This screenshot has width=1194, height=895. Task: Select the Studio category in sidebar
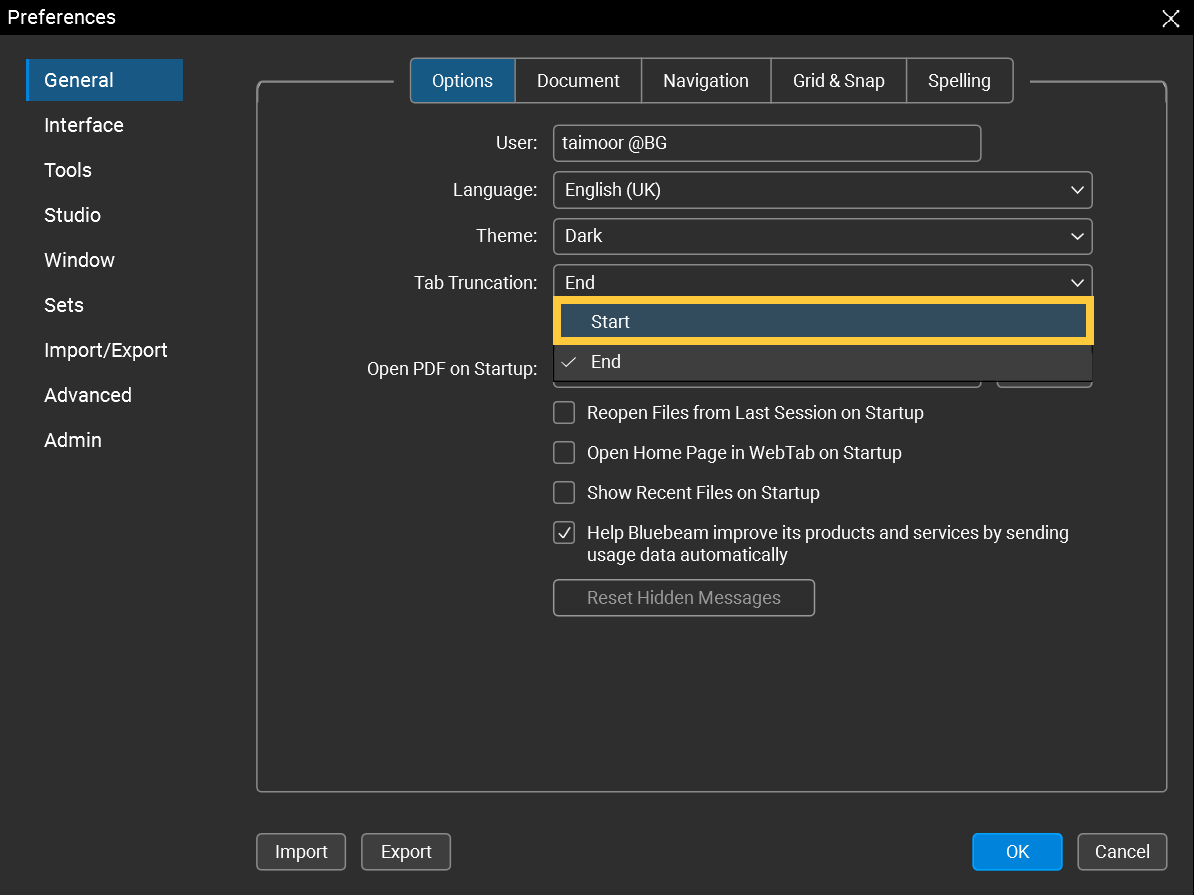point(72,215)
